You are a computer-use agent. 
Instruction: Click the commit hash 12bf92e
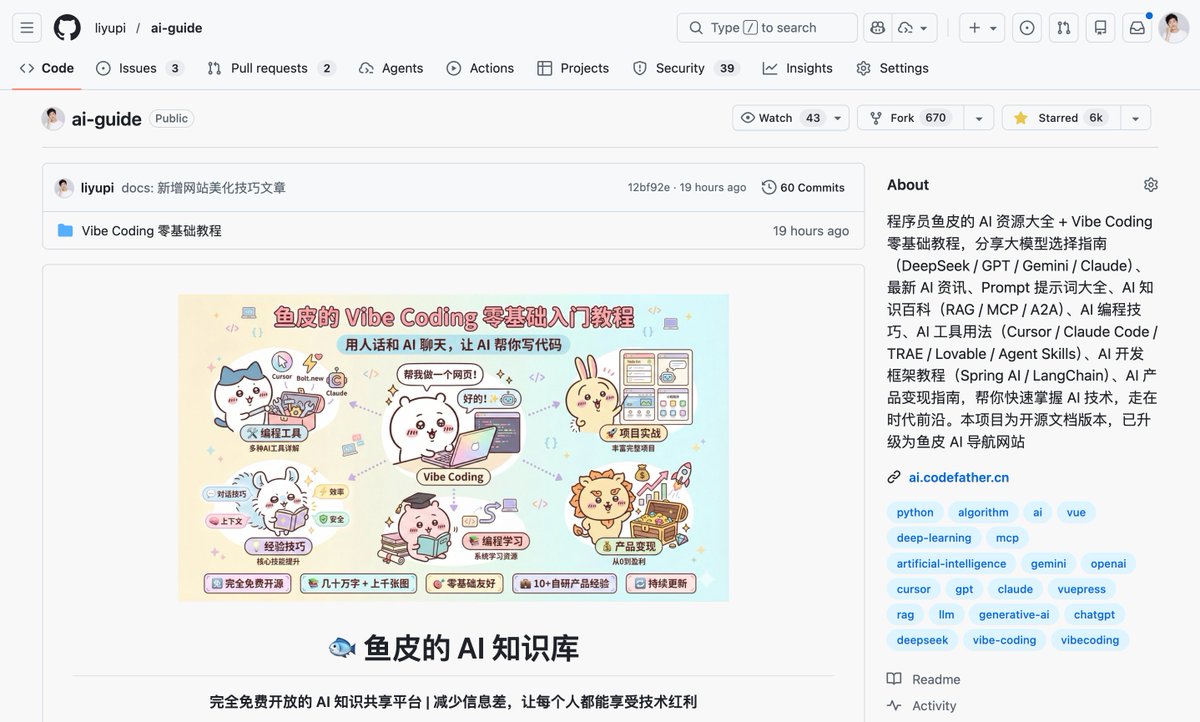click(649, 187)
